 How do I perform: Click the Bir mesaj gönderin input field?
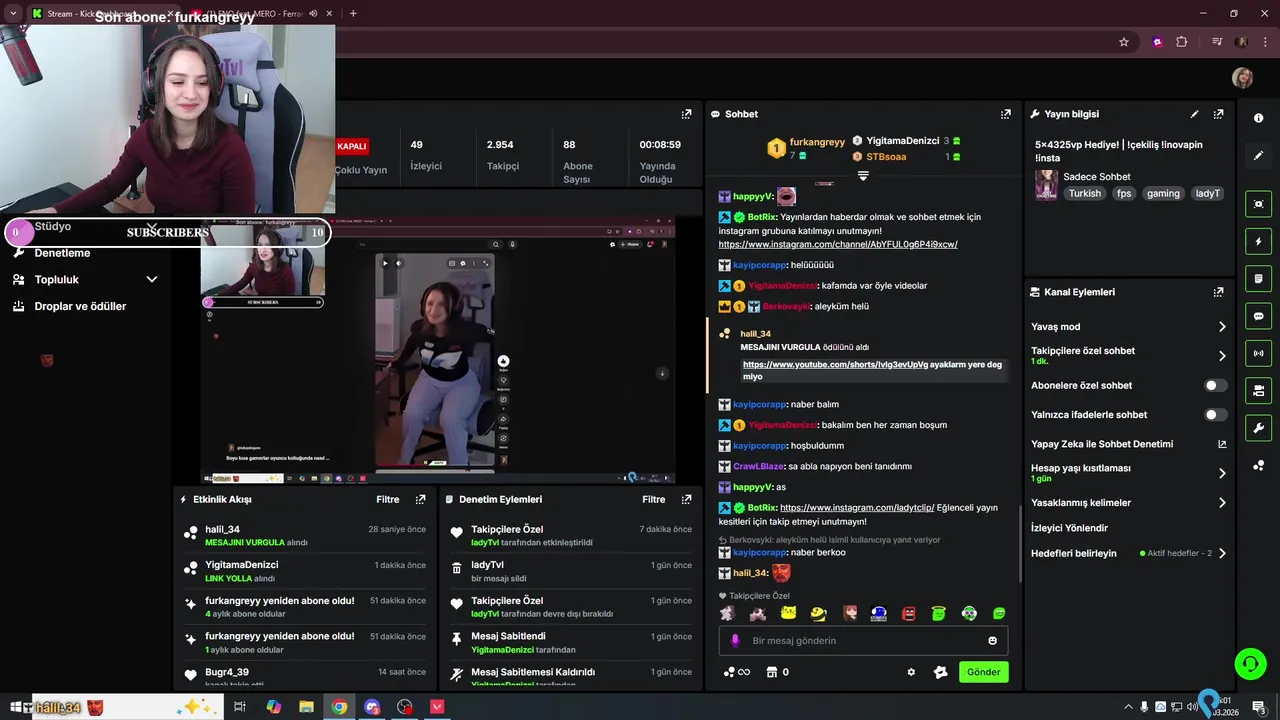point(863,640)
